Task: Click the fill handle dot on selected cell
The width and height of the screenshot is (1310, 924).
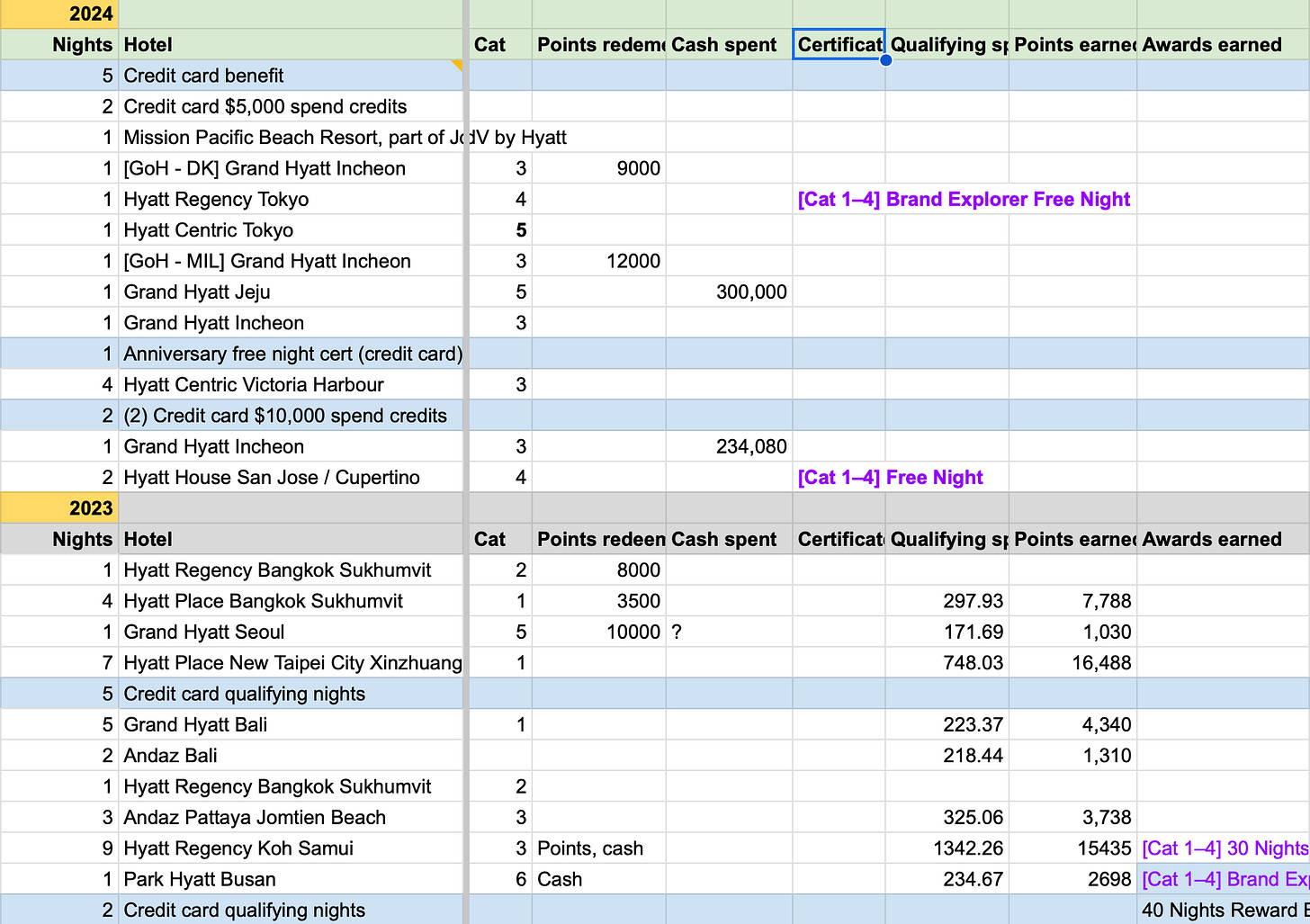Action: click(885, 60)
